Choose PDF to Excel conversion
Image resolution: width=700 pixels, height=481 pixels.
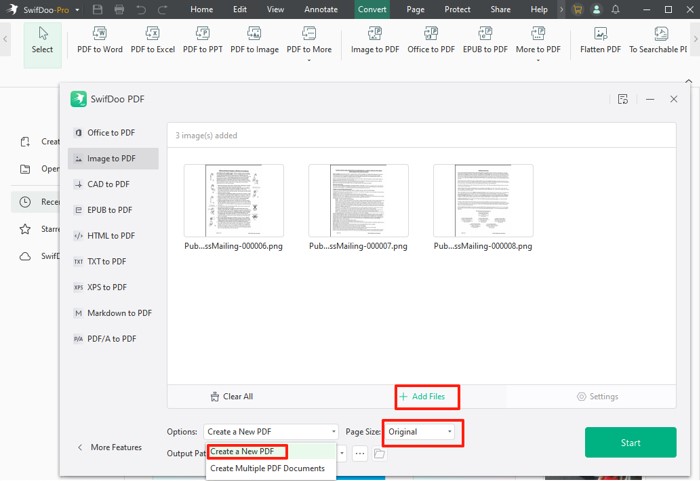(153, 40)
